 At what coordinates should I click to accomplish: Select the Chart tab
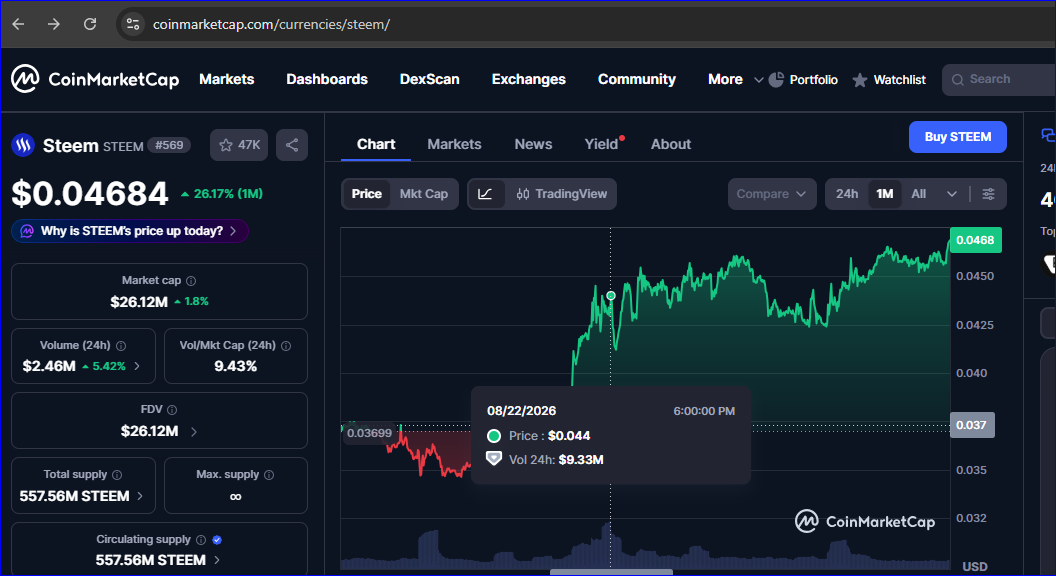(x=376, y=144)
